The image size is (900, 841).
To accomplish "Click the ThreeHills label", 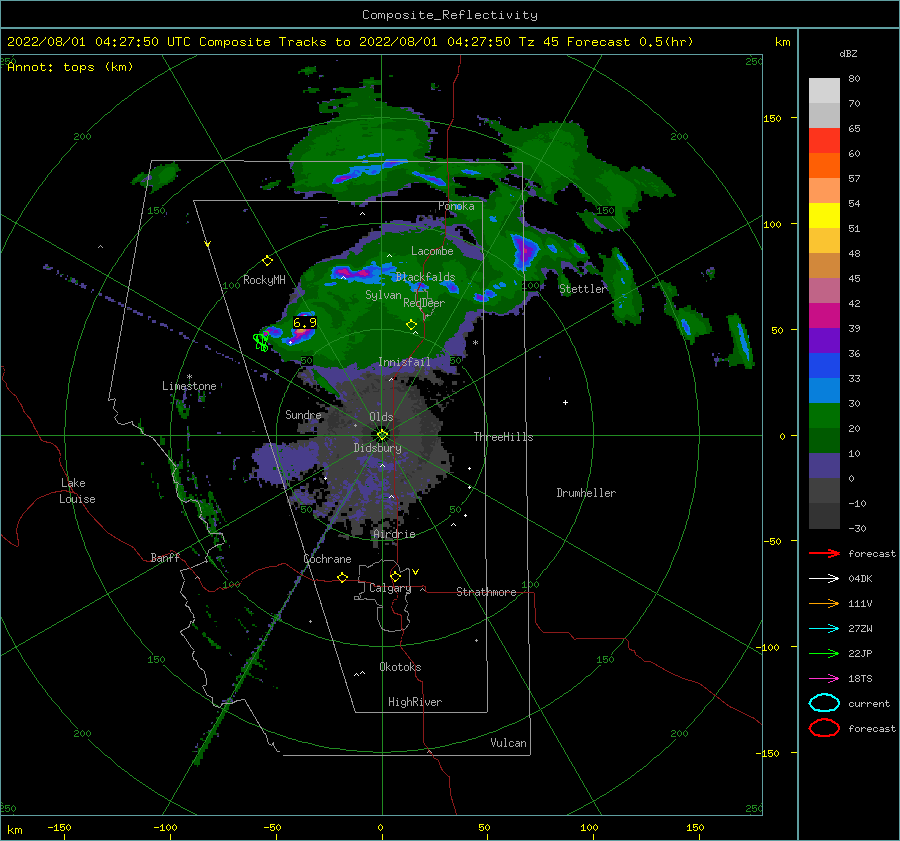I will point(503,437).
